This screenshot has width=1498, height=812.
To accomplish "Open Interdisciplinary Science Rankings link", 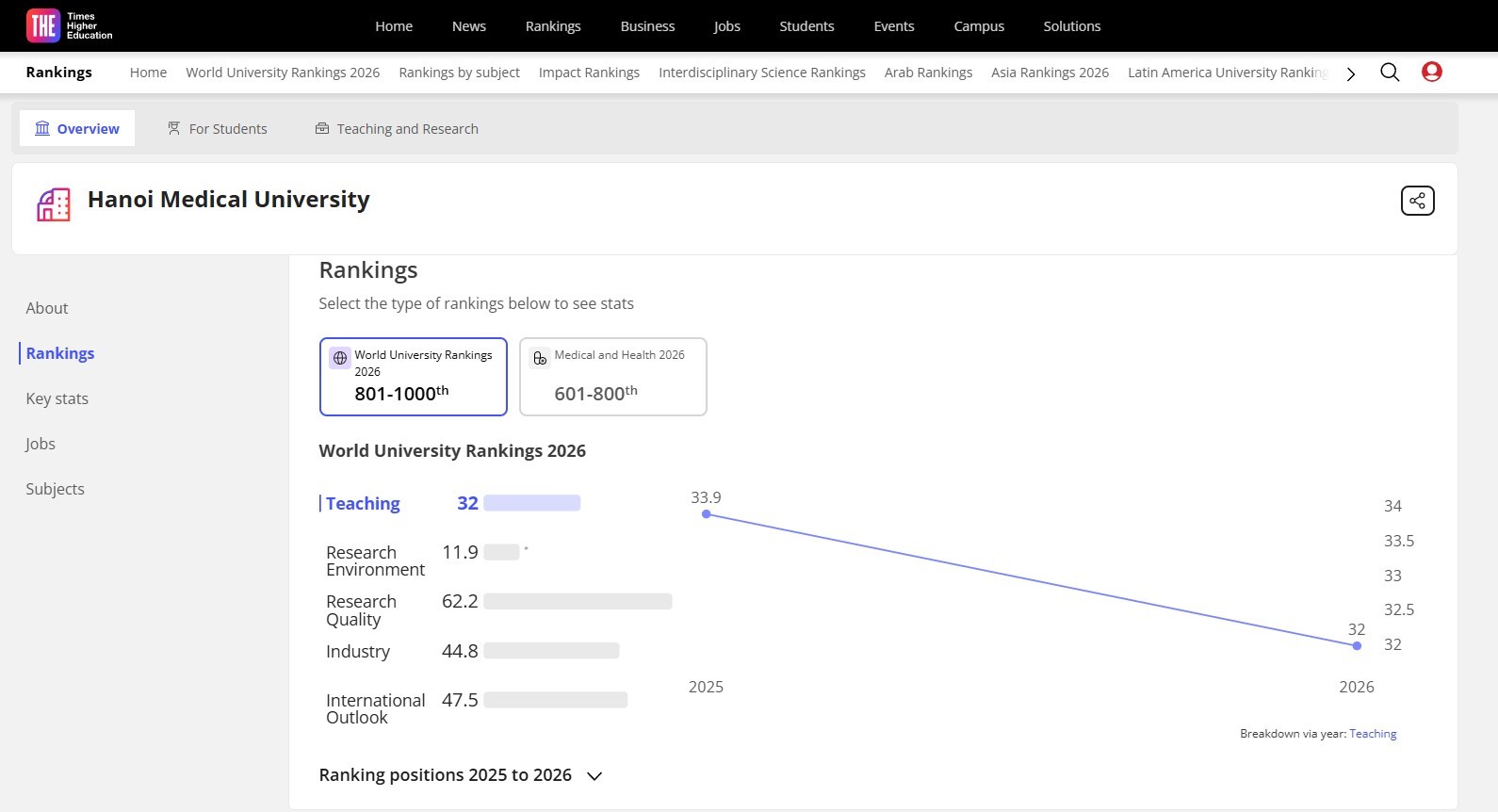I will [762, 73].
